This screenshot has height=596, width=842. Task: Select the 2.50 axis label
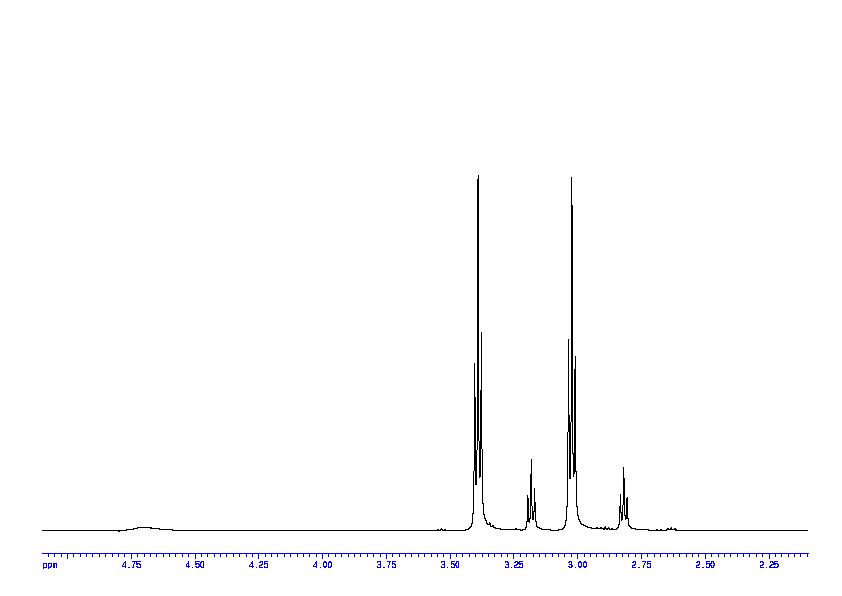point(705,565)
